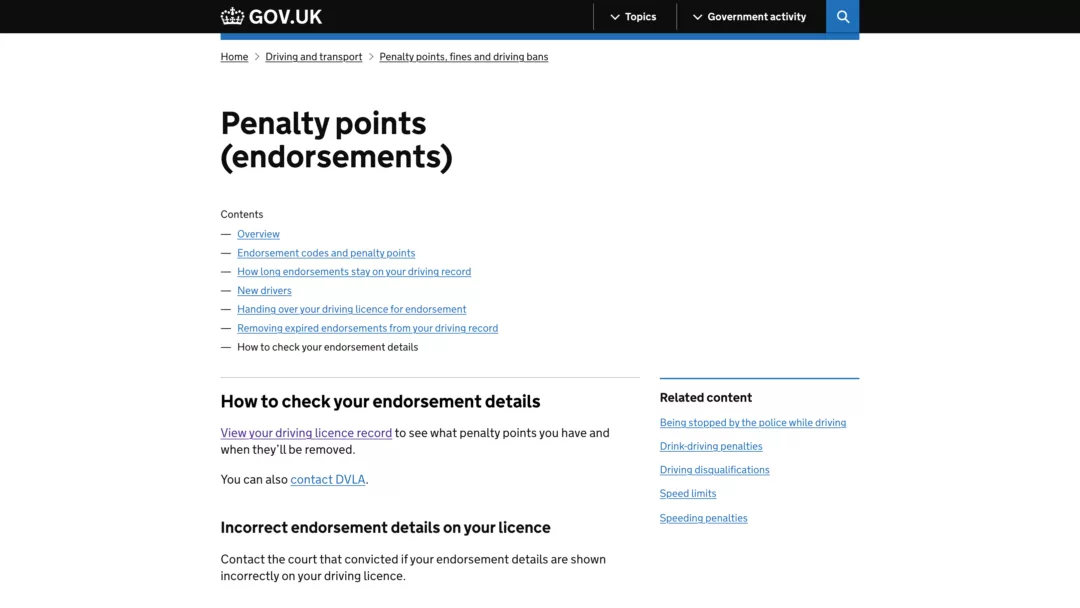The height and width of the screenshot is (608, 1080).
Task: Open Handing over your driving licence link
Action: (x=351, y=309)
